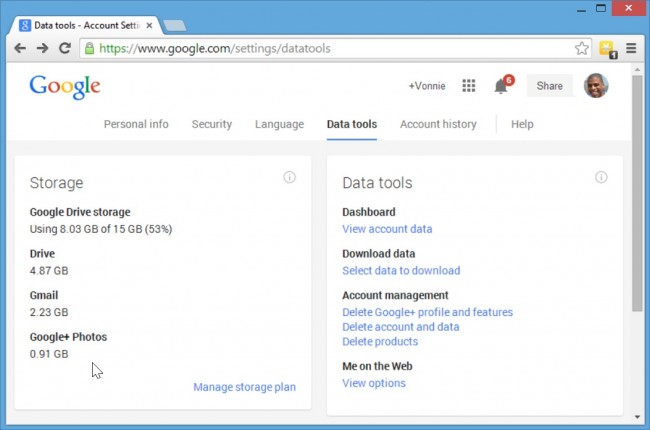This screenshot has height=430, width=650.
Task: Click the Delete products link
Action: pos(380,341)
